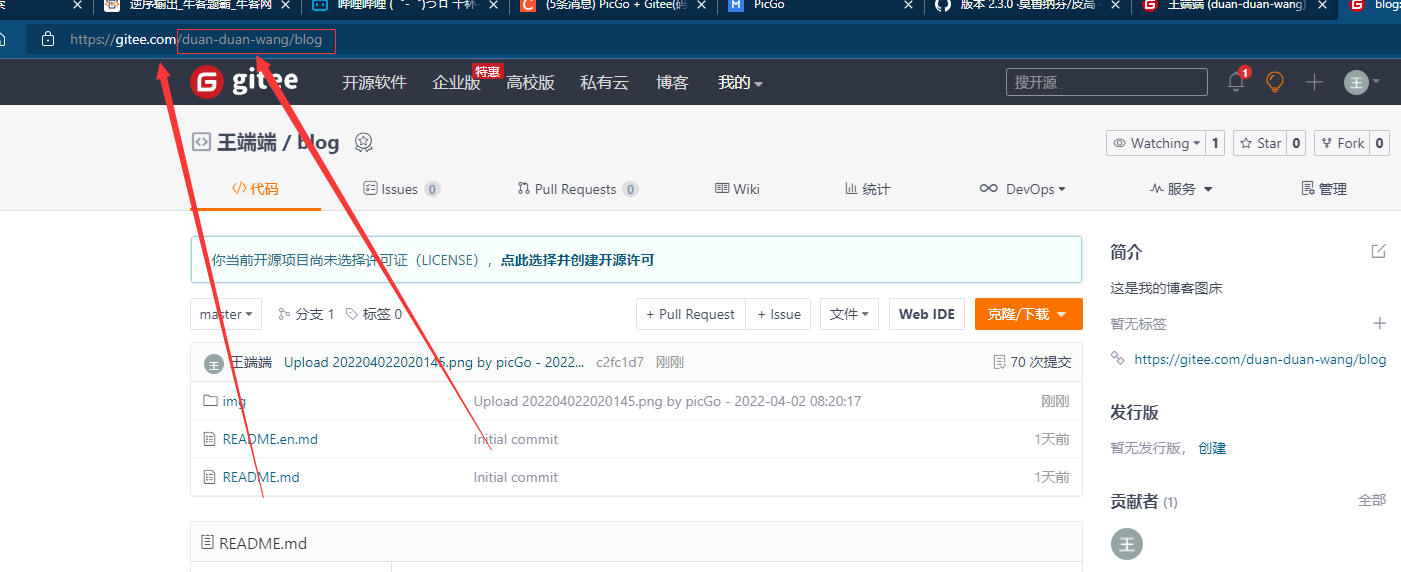The height and width of the screenshot is (572, 1401).
Task: Click the Upload 202204022020145.png commit message
Action: click(435, 362)
